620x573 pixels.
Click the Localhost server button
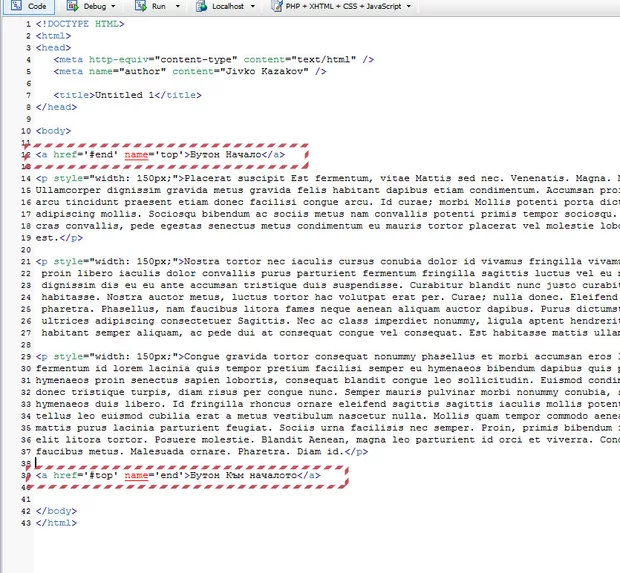[x=221, y=6]
